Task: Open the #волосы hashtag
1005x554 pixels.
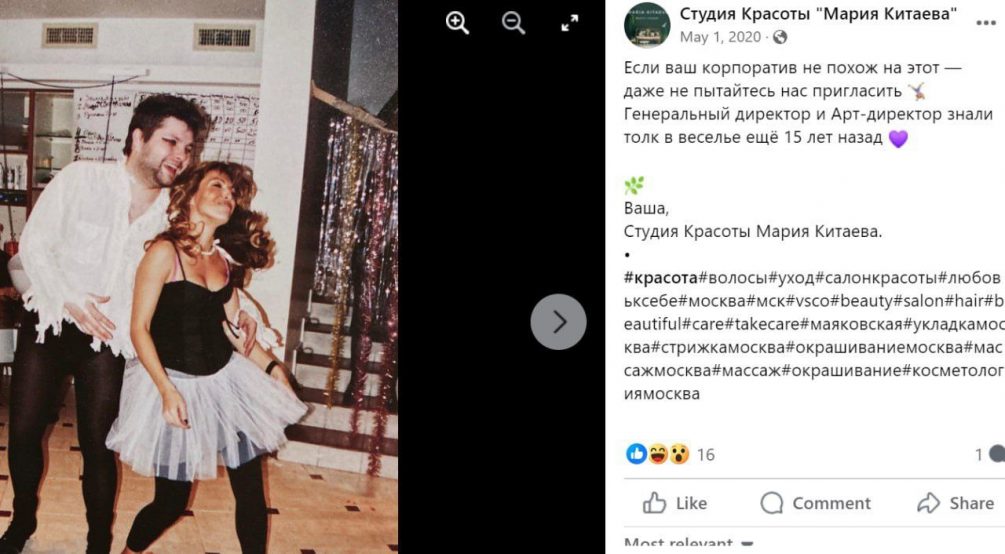Action: click(733, 278)
